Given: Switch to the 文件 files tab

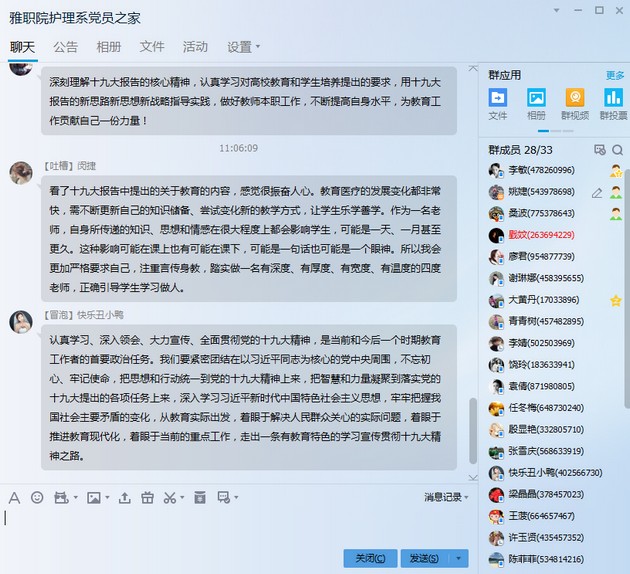Looking at the screenshot, I should pos(152,47).
